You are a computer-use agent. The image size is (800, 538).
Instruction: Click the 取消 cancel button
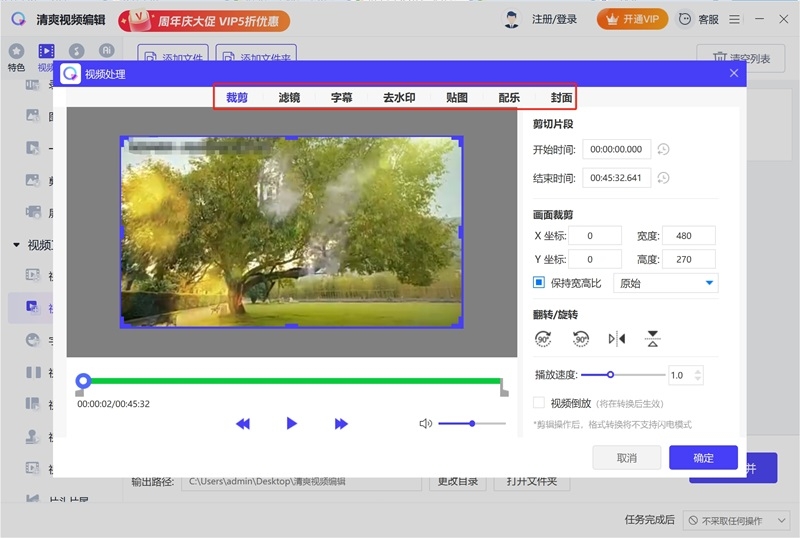click(627, 458)
